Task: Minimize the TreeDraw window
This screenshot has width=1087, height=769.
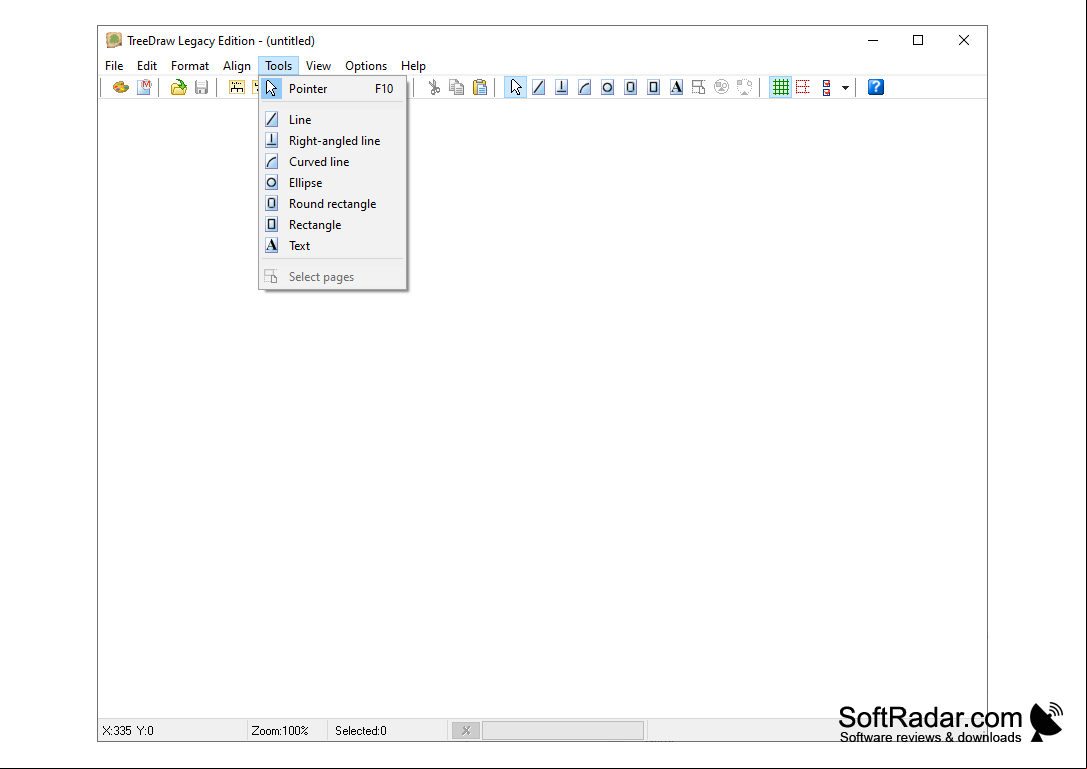Action: tap(873, 40)
